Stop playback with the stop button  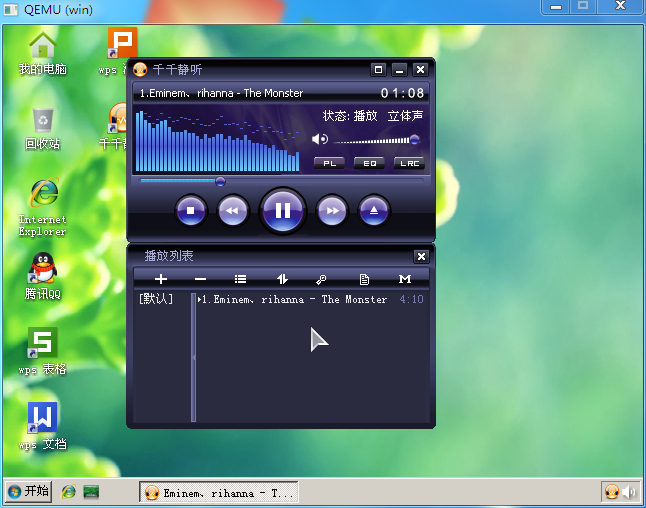190,211
